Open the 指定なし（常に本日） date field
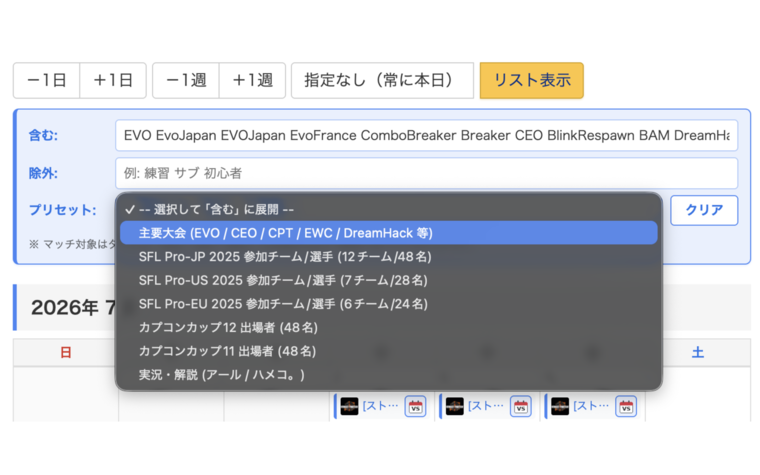This screenshot has width=760, height=475. pos(382,80)
